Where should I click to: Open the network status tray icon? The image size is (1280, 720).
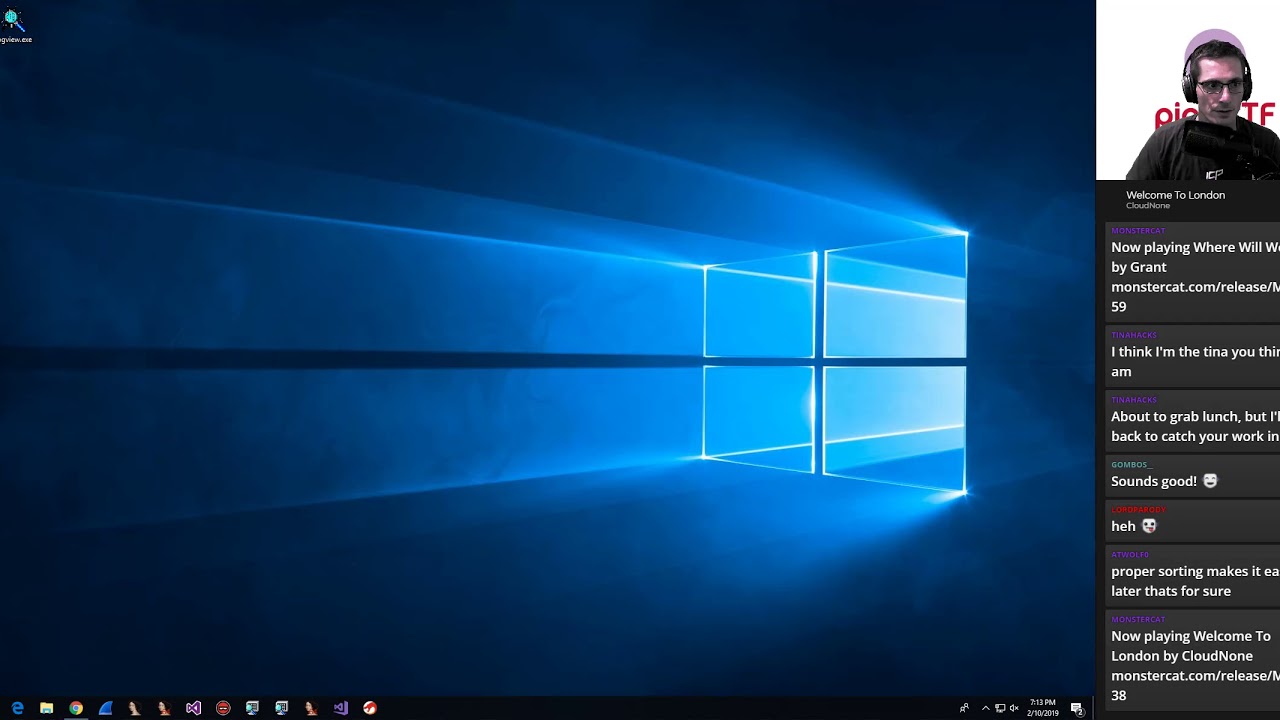pos(1000,708)
